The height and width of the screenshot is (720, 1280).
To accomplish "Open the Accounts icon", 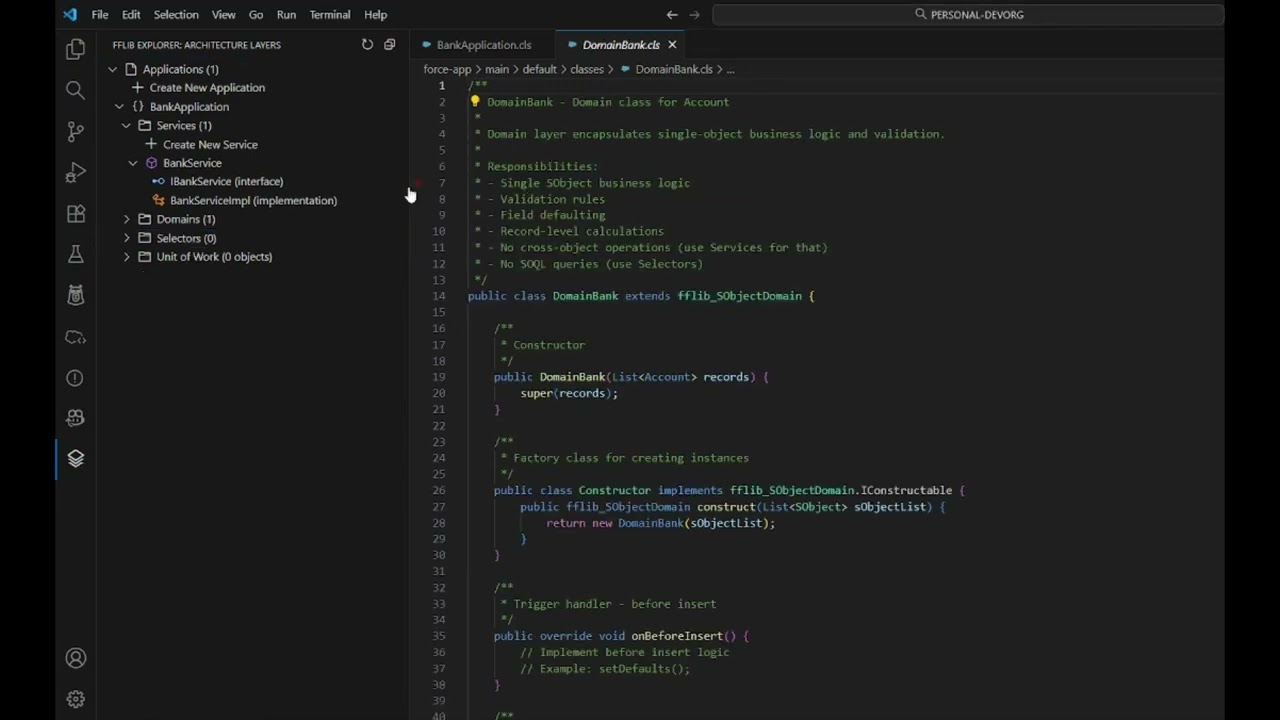I will 75,658.
